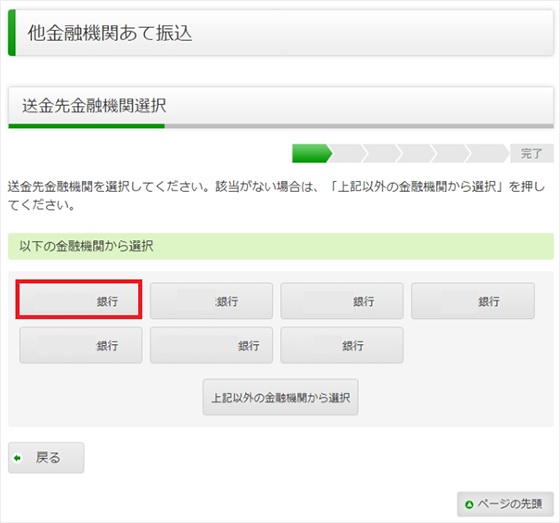560x523 pixels.
Task: Click the 以下の金融機関から選択 green section header
Action: (281, 246)
